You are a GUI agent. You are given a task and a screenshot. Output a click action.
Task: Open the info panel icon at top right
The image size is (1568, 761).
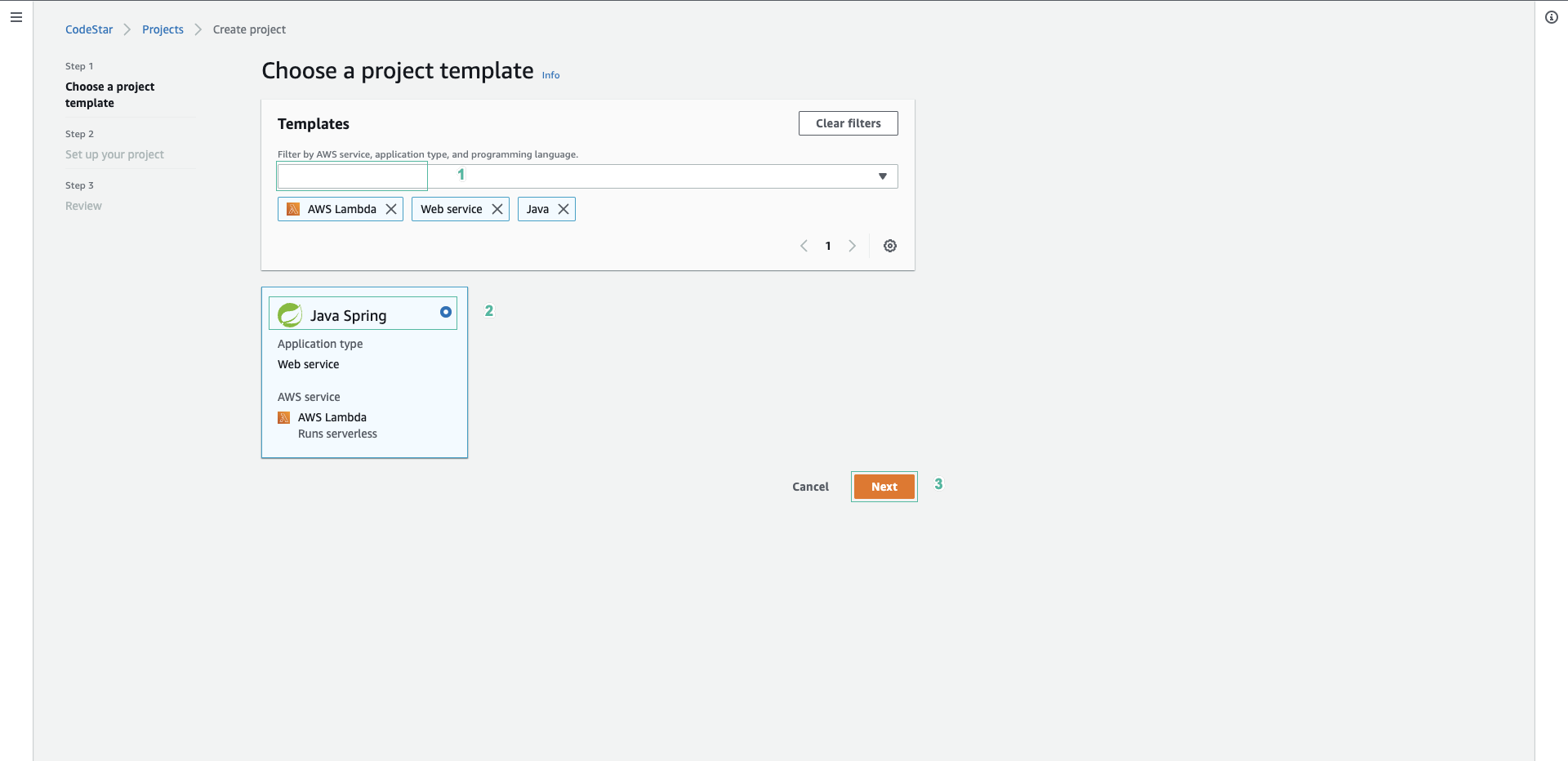[x=1552, y=17]
